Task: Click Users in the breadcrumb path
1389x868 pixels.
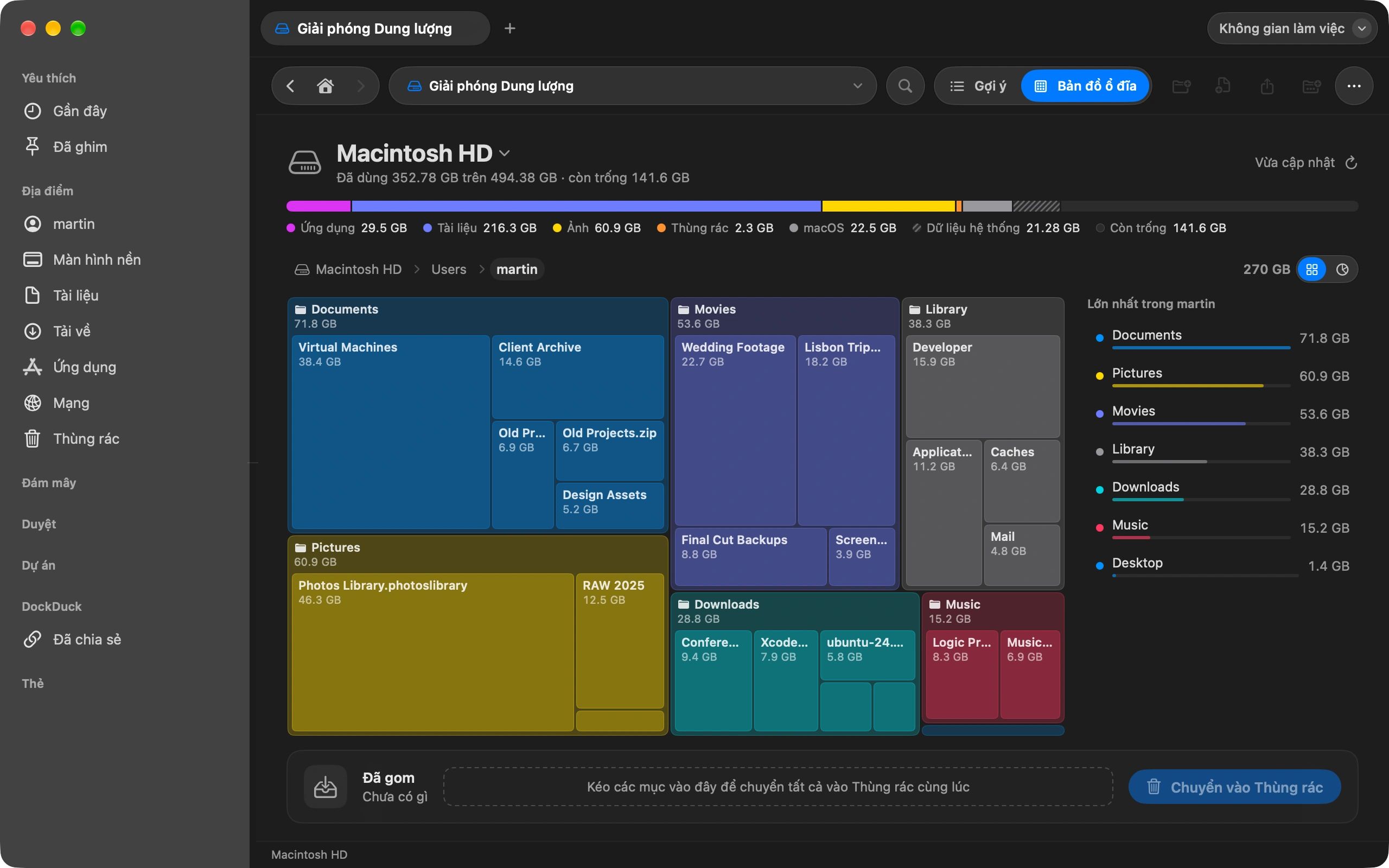Action: tap(449, 270)
